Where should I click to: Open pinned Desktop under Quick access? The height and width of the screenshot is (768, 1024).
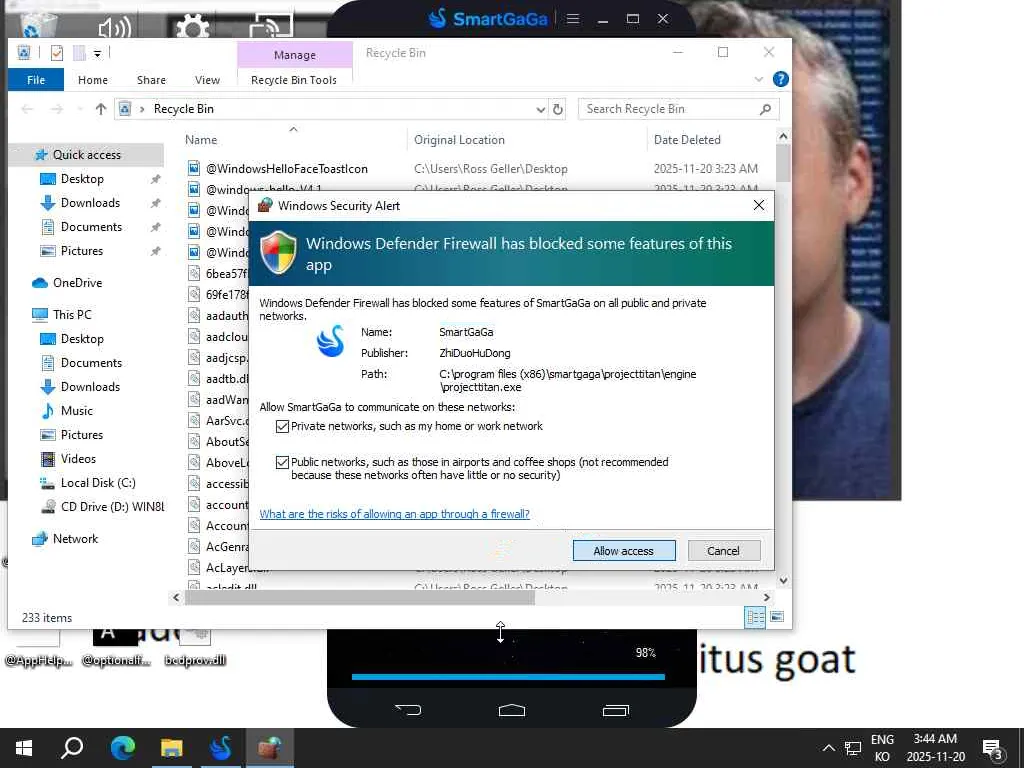click(x=82, y=179)
